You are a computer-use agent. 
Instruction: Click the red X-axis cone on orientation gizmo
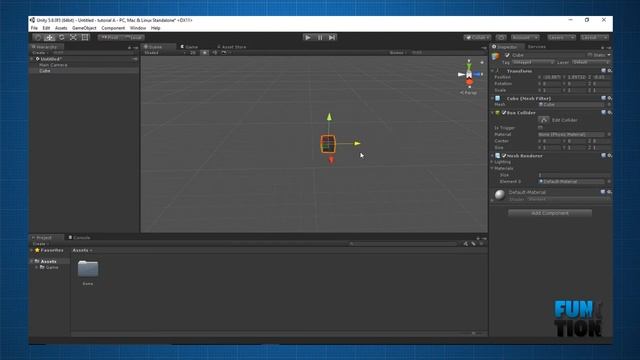(x=469, y=82)
